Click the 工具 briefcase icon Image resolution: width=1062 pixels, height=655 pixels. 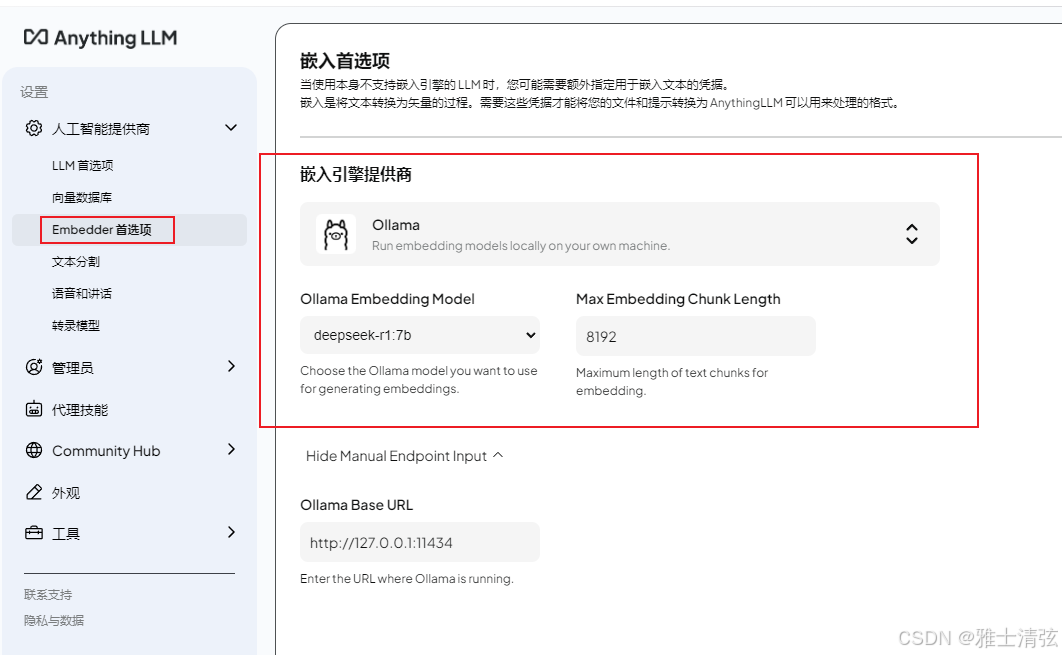pos(34,533)
